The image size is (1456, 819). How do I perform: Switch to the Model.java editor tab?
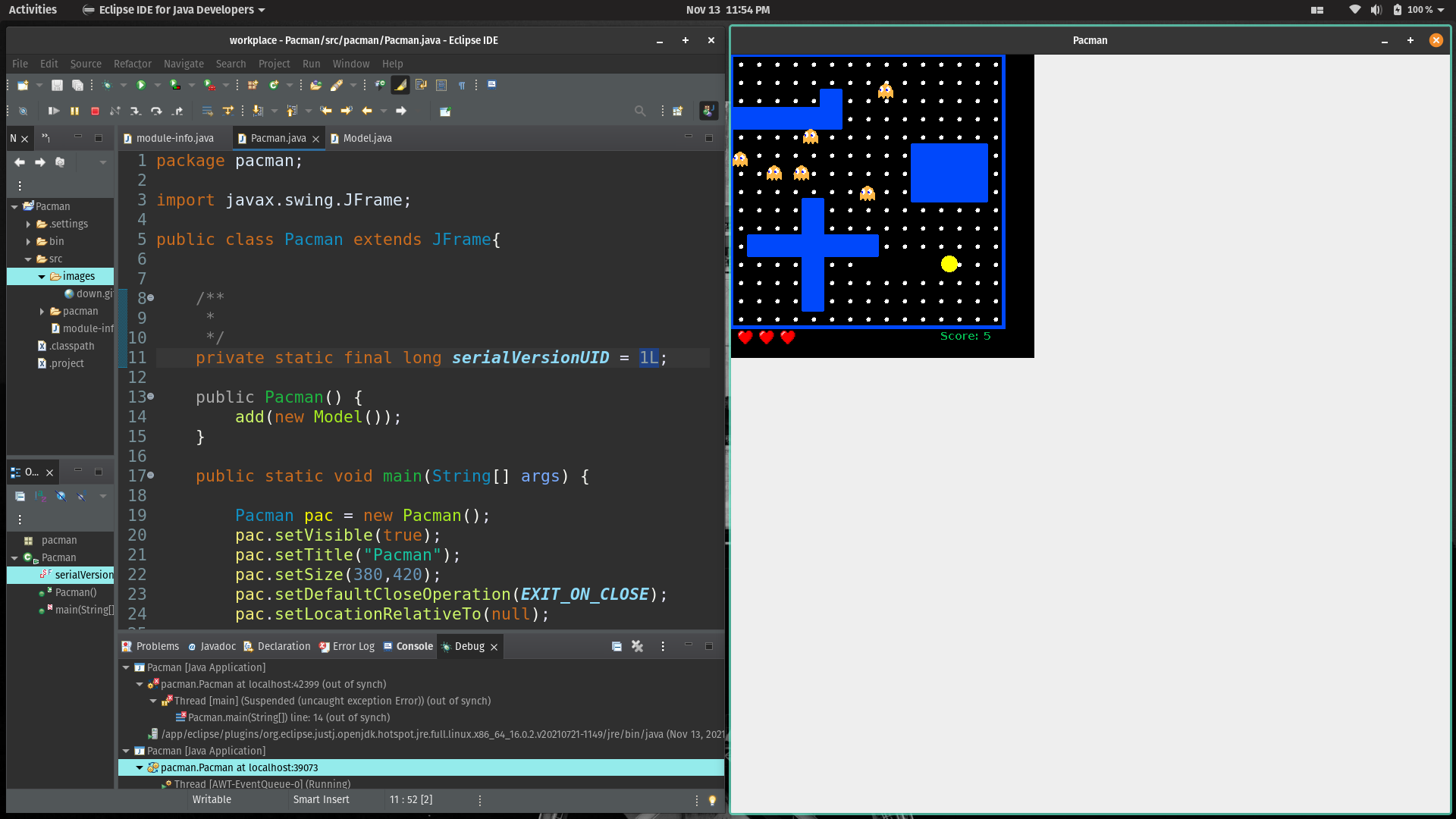pos(367,138)
